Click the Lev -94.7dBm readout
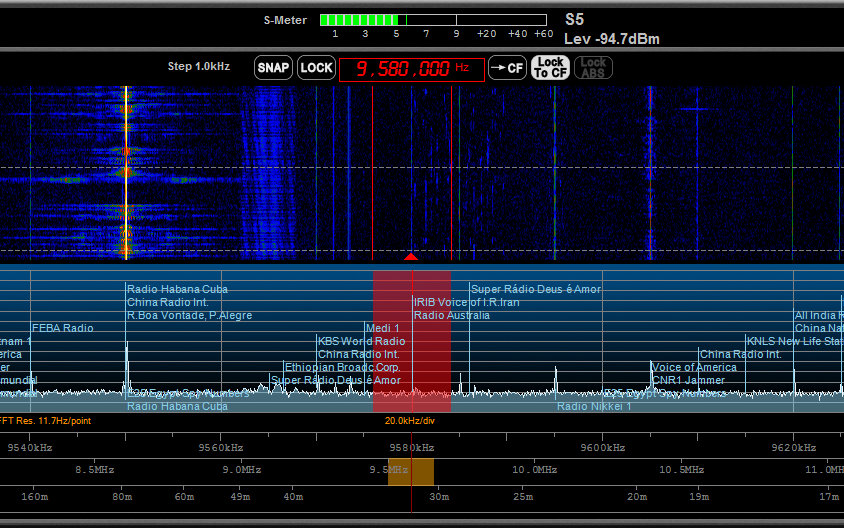This screenshot has height=528, width=844. tap(611, 39)
